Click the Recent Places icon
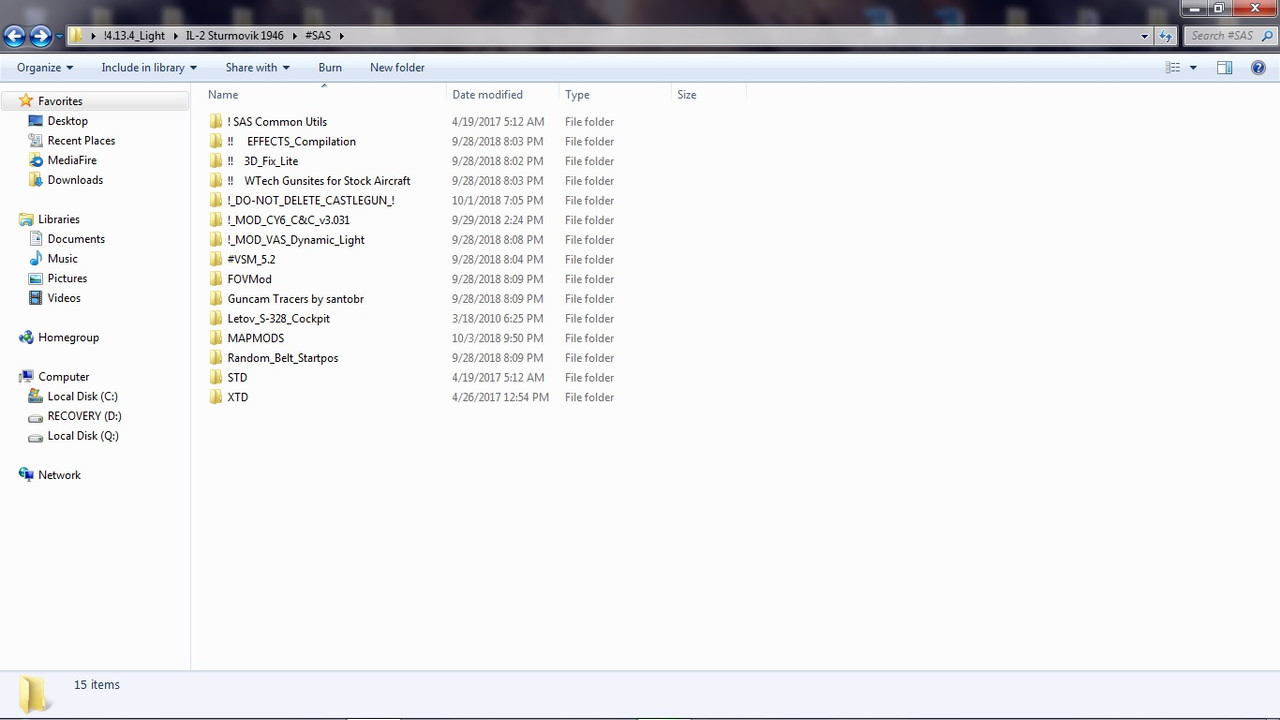 click(35, 141)
